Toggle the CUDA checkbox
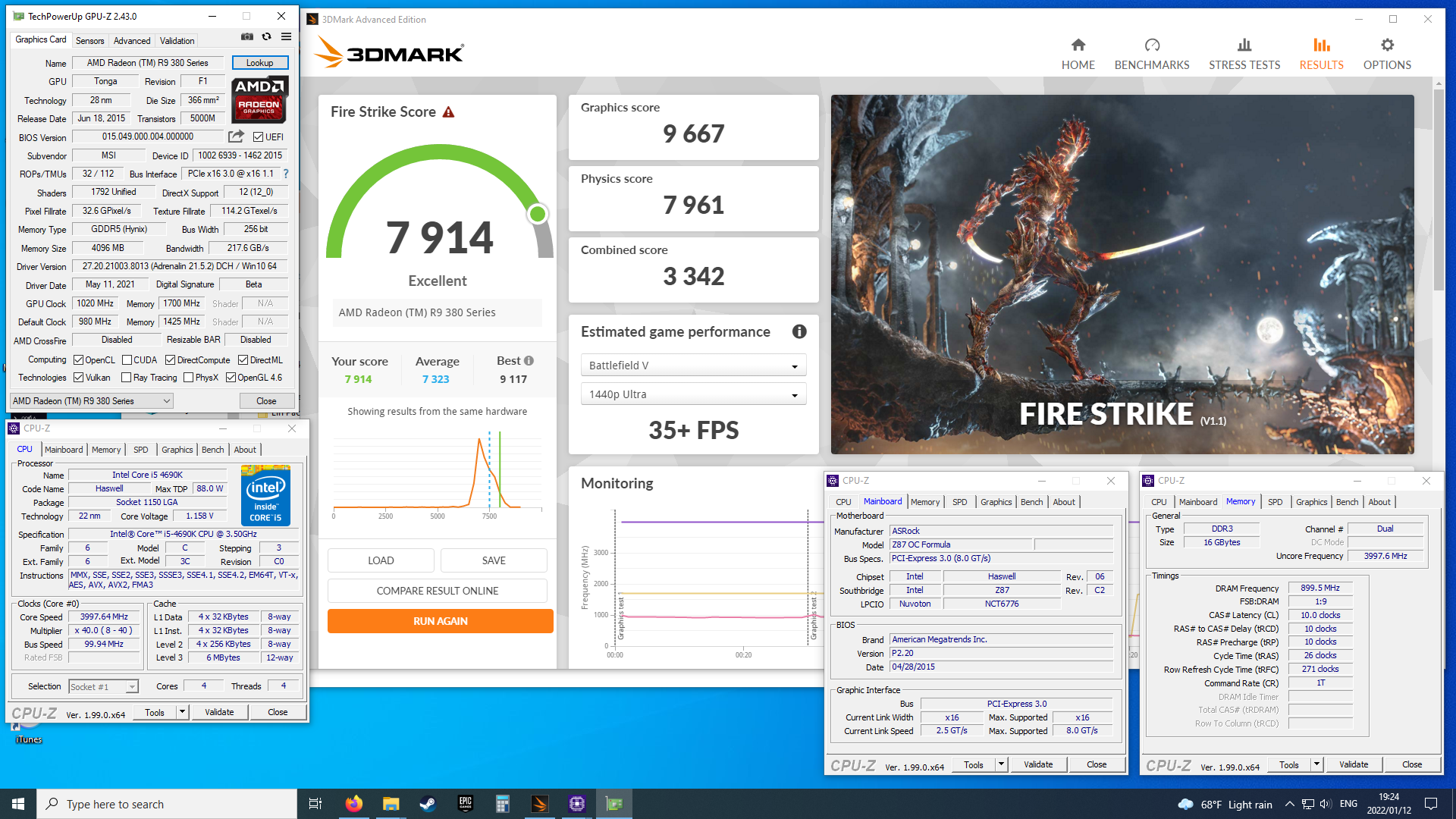Image resolution: width=1456 pixels, height=819 pixels. click(127, 360)
